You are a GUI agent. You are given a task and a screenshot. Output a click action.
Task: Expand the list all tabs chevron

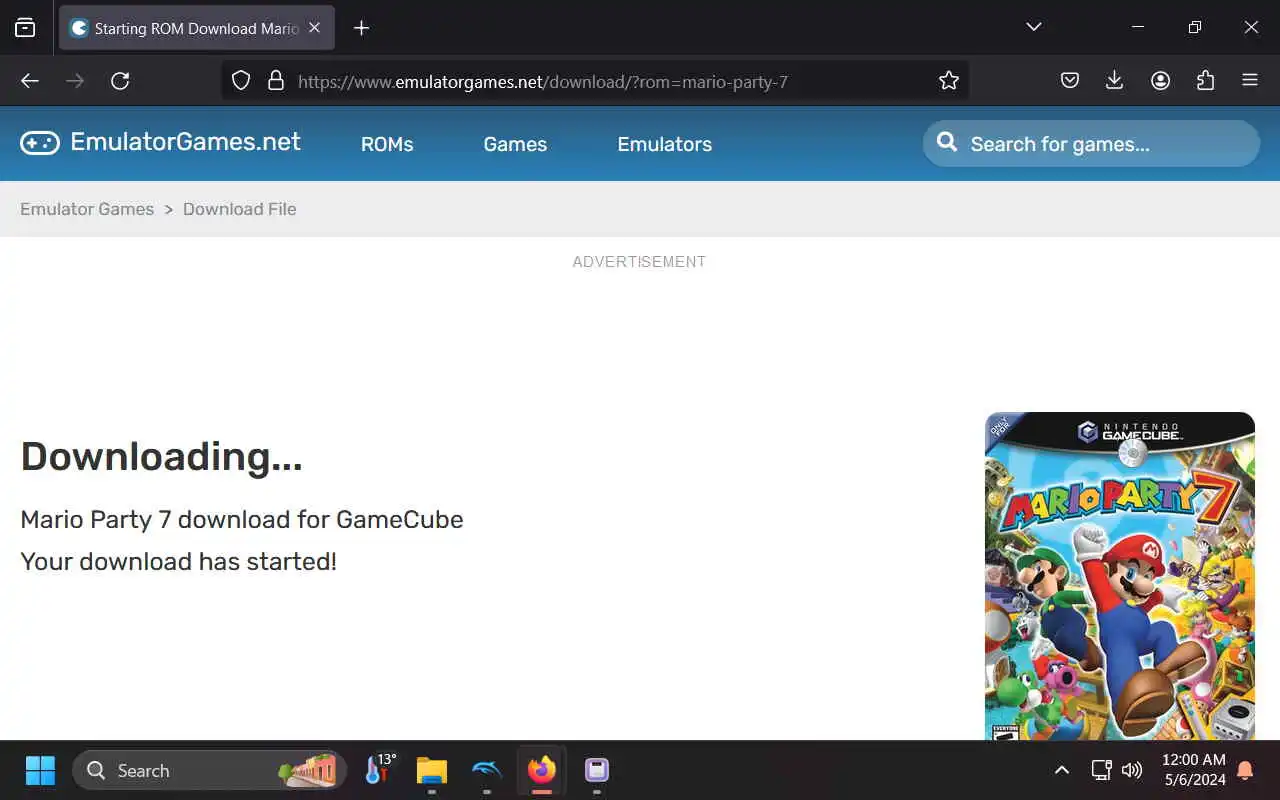(x=1034, y=27)
